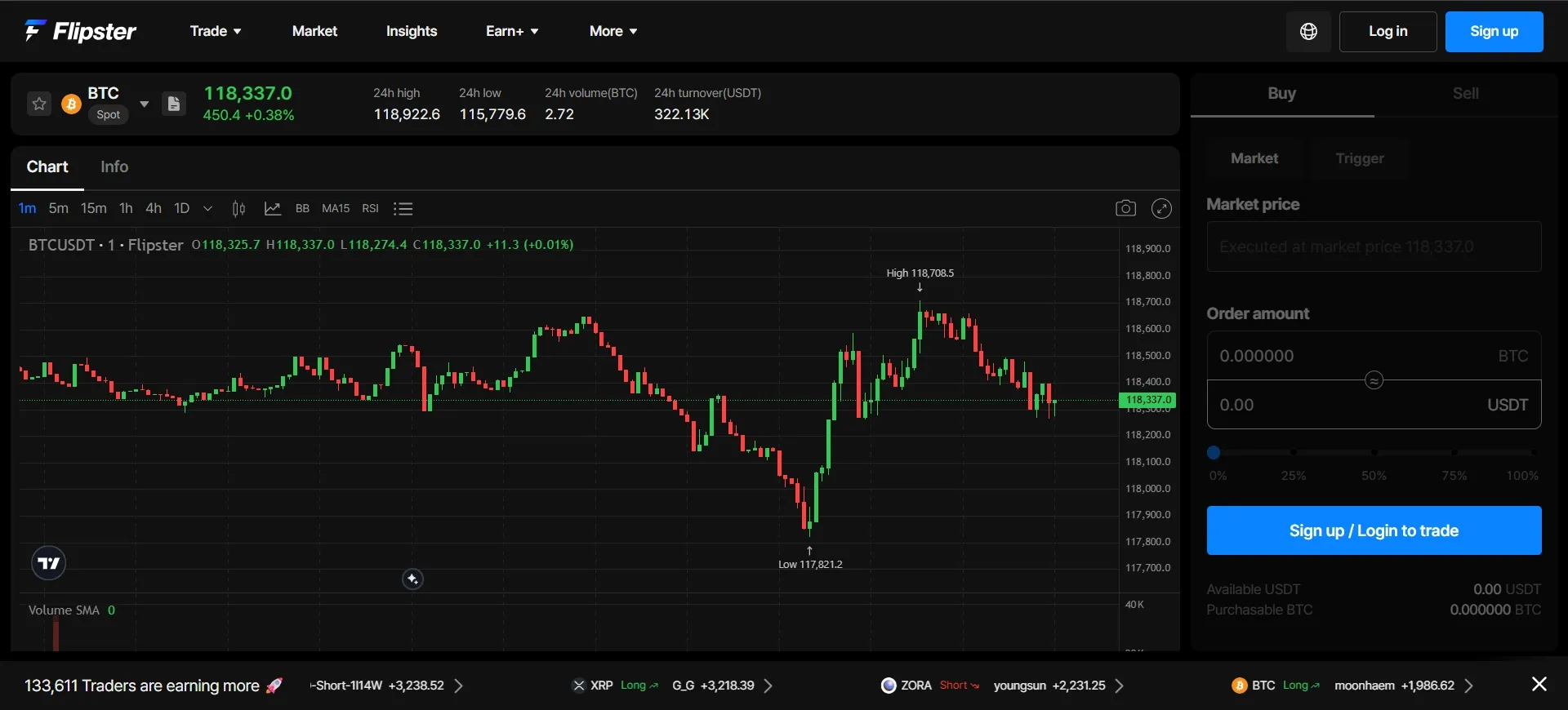Open the Trade dropdown menu
This screenshot has width=1568, height=710.
216,31
